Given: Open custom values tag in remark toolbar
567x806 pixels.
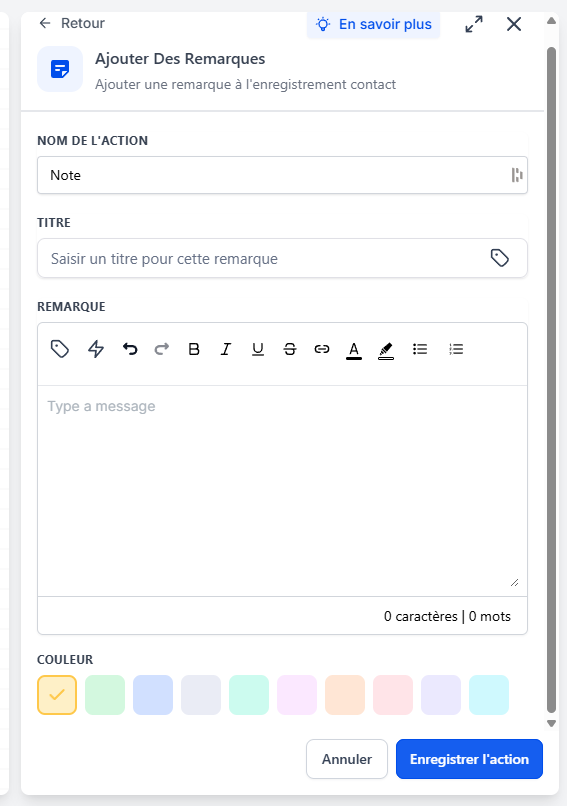Looking at the screenshot, I should 60,349.
